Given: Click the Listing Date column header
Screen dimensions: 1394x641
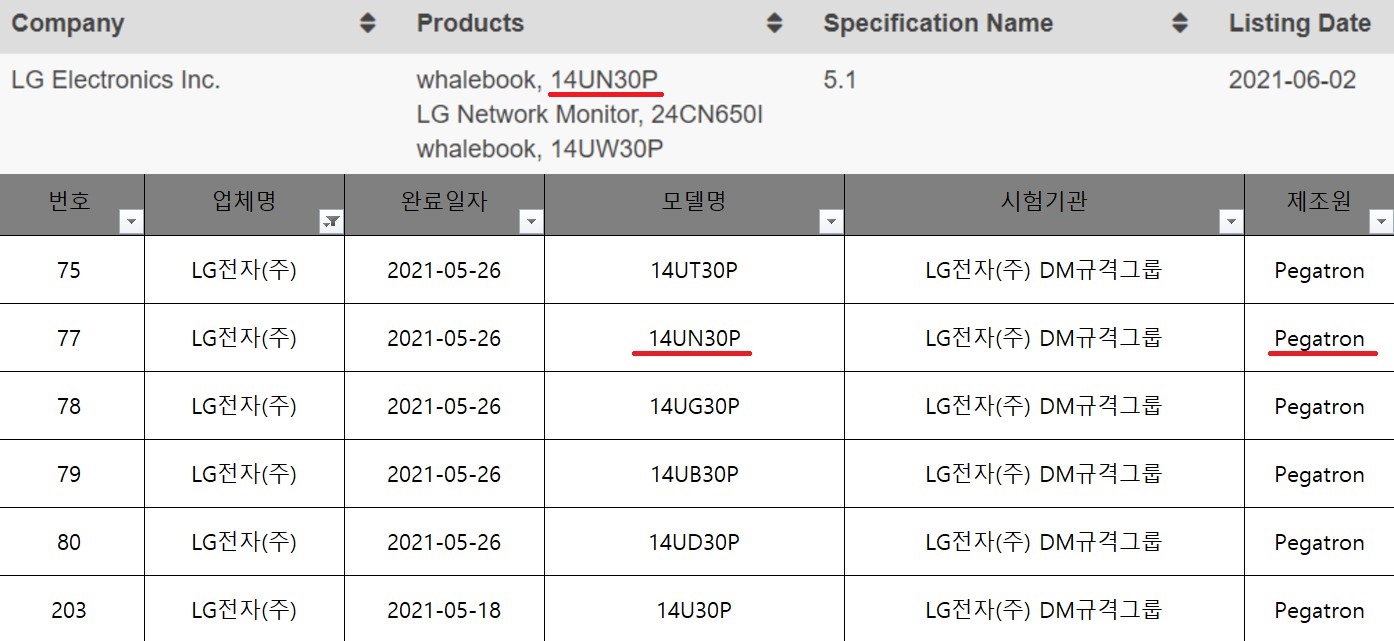Looking at the screenshot, I should [1299, 23].
